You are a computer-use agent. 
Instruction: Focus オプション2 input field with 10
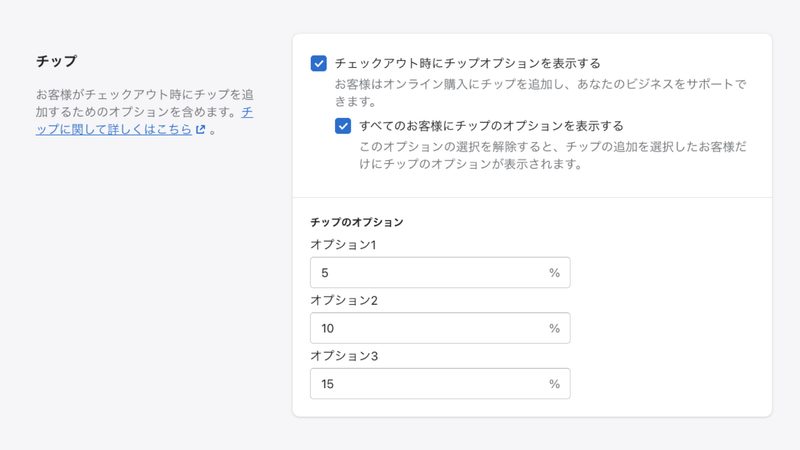point(440,328)
